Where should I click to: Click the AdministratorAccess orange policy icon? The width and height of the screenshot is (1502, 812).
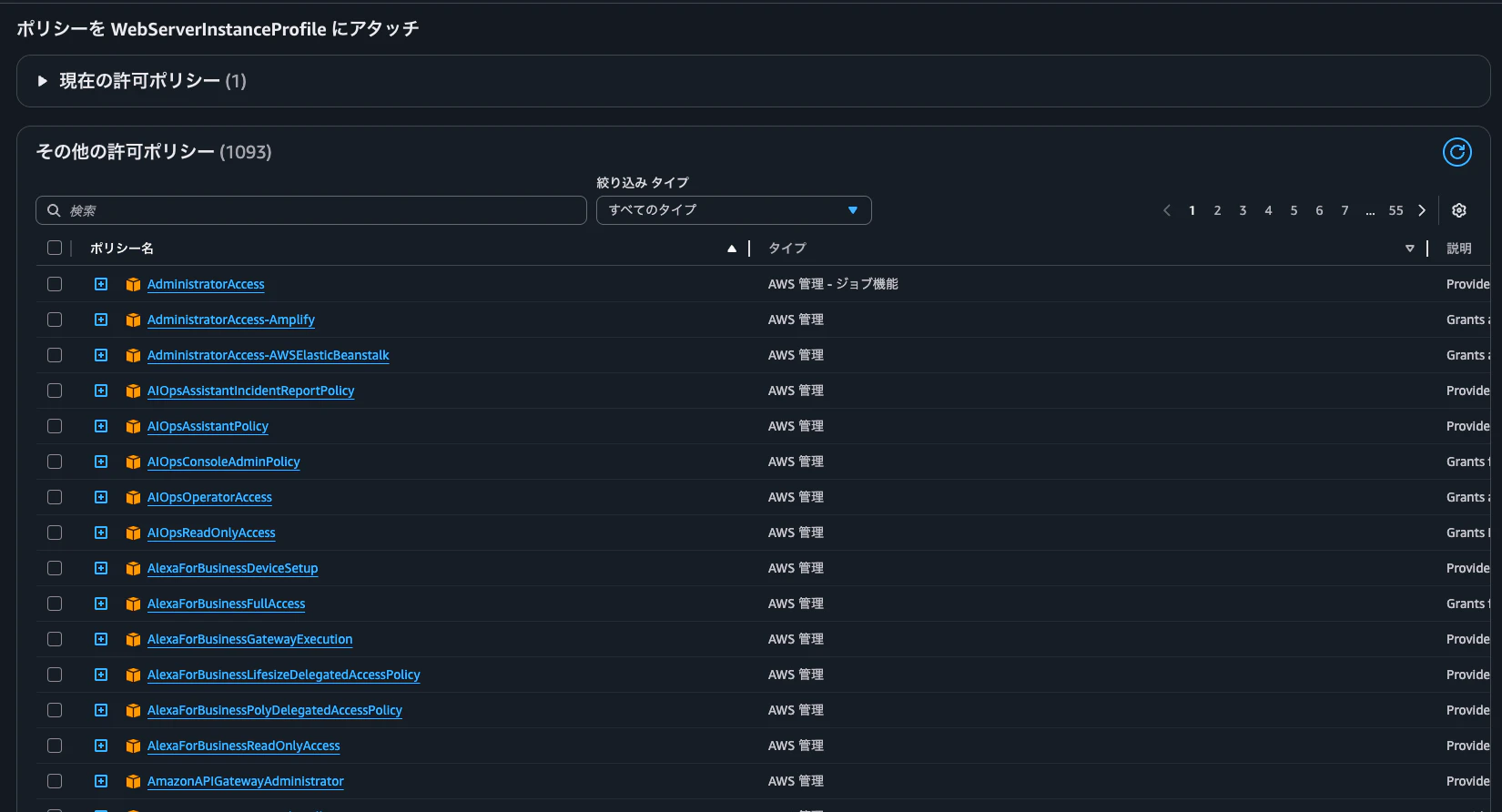click(x=133, y=284)
